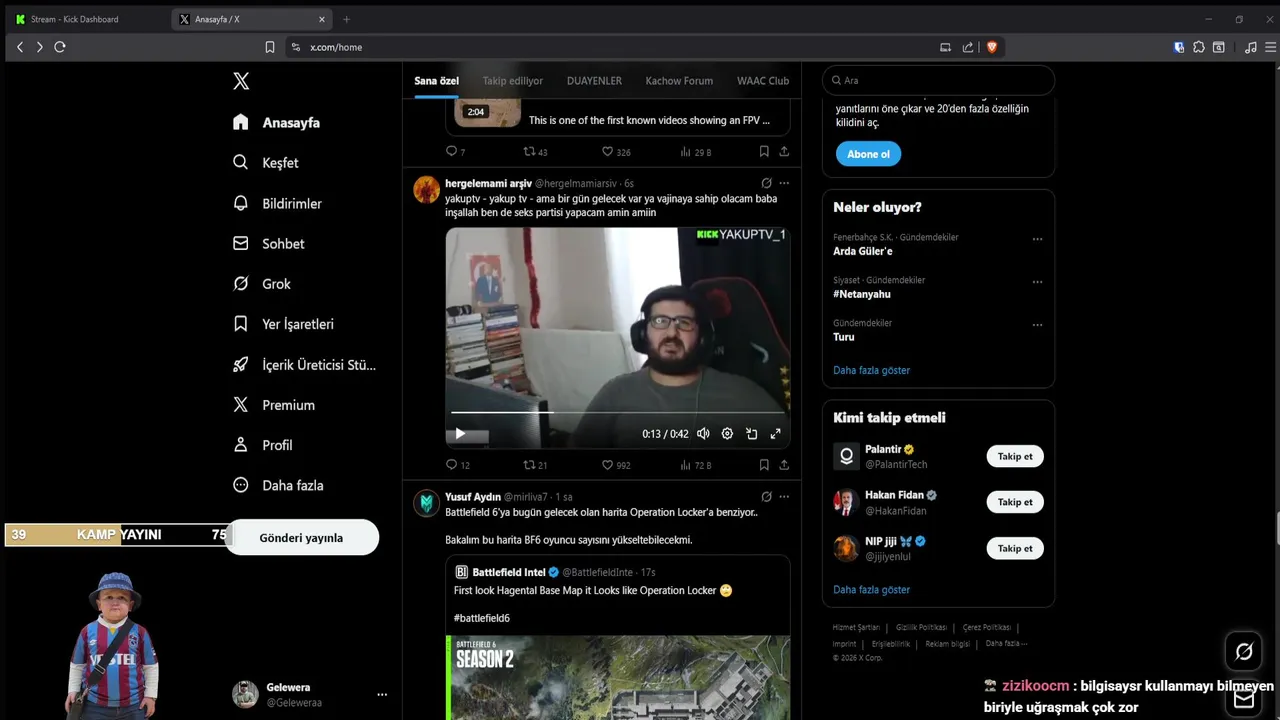Open floating Grok button

click(1244, 652)
